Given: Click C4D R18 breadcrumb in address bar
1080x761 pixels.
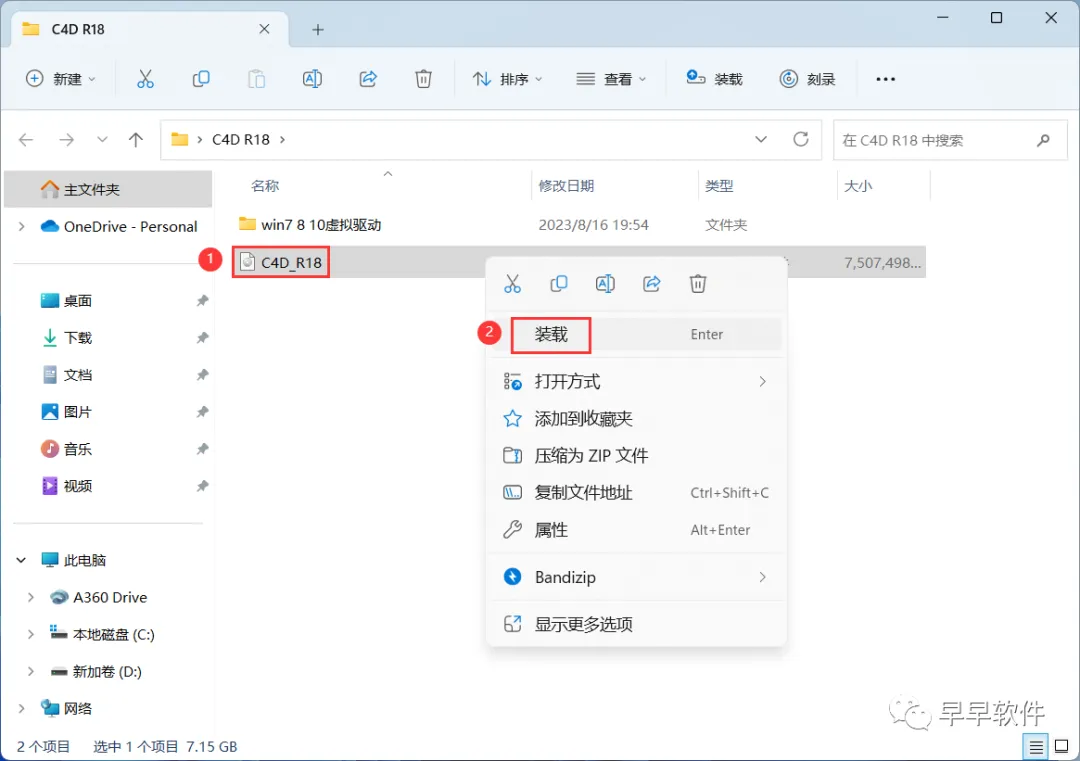Looking at the screenshot, I should (240, 140).
